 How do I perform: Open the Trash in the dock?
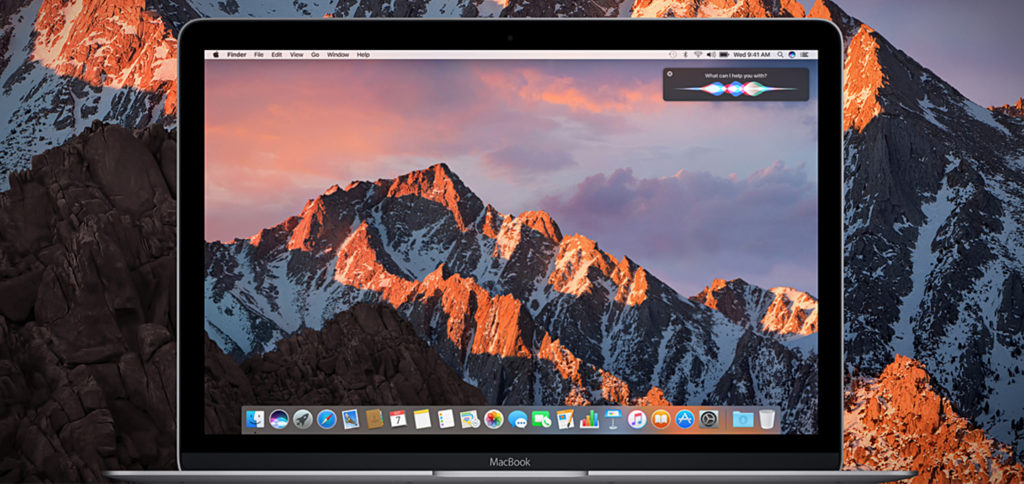[x=767, y=419]
